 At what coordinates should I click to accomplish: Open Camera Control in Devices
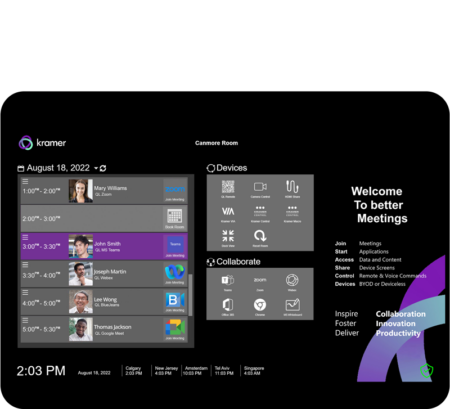pyautogui.click(x=260, y=187)
